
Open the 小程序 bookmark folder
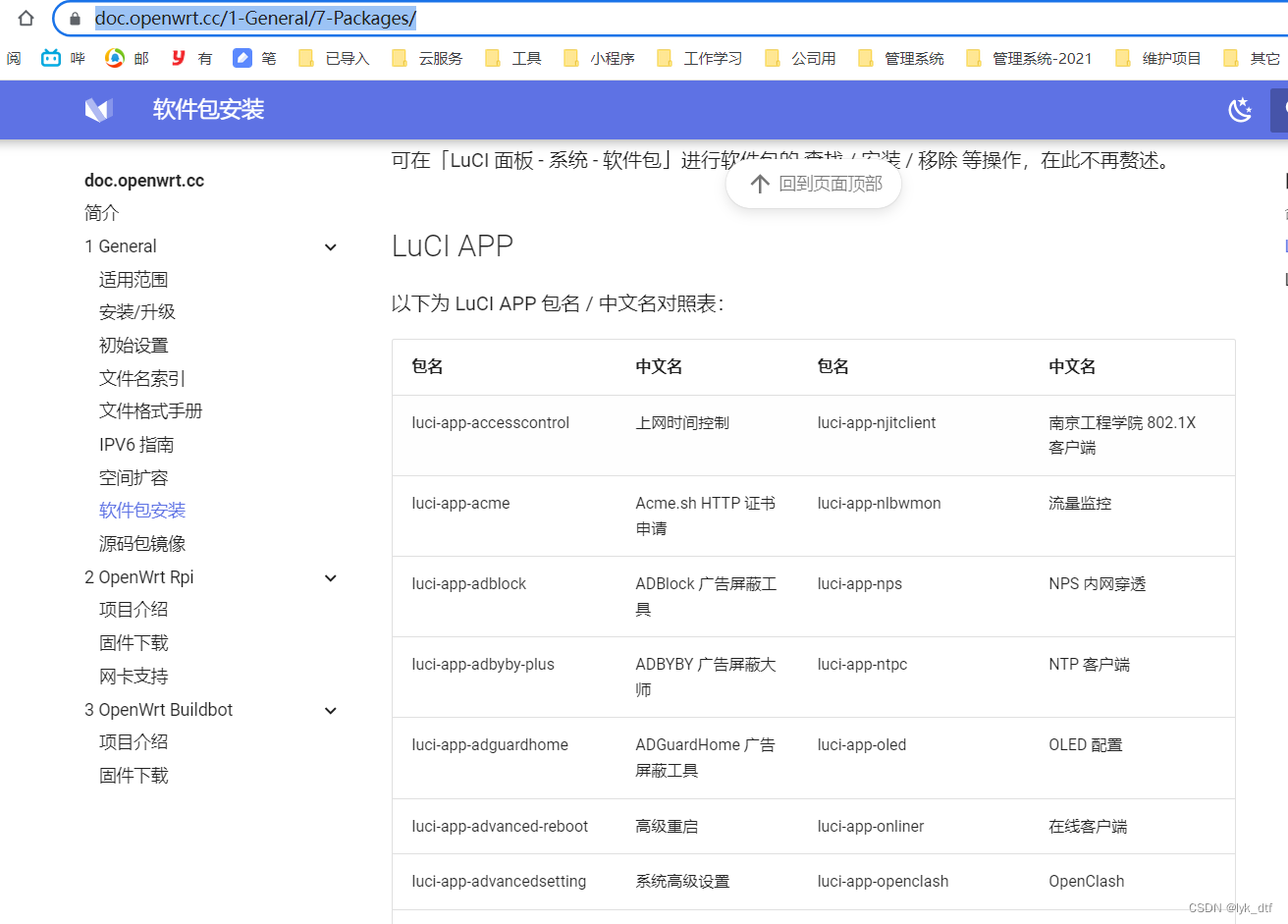600,58
